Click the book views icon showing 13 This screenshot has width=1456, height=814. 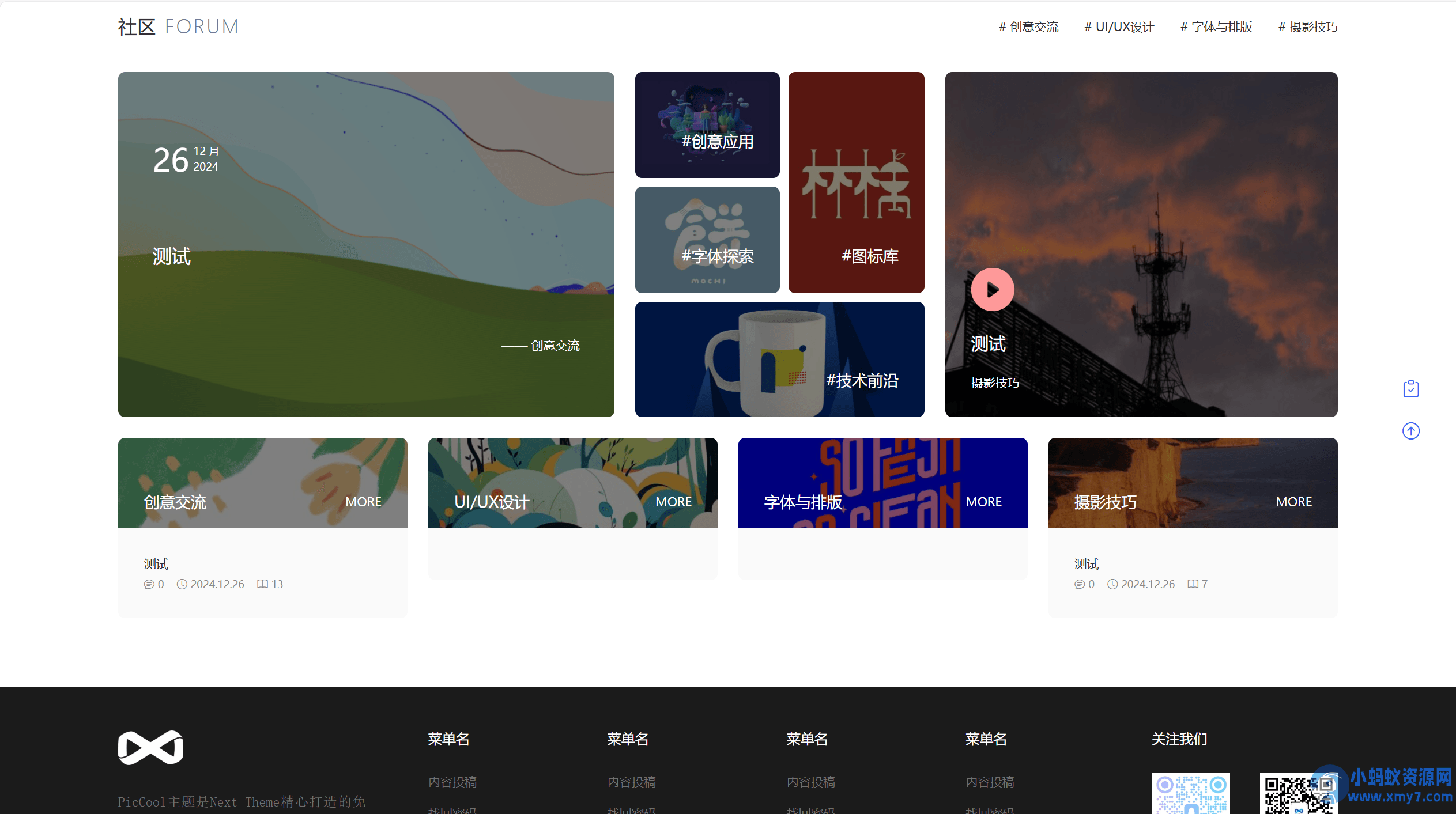[x=262, y=584]
